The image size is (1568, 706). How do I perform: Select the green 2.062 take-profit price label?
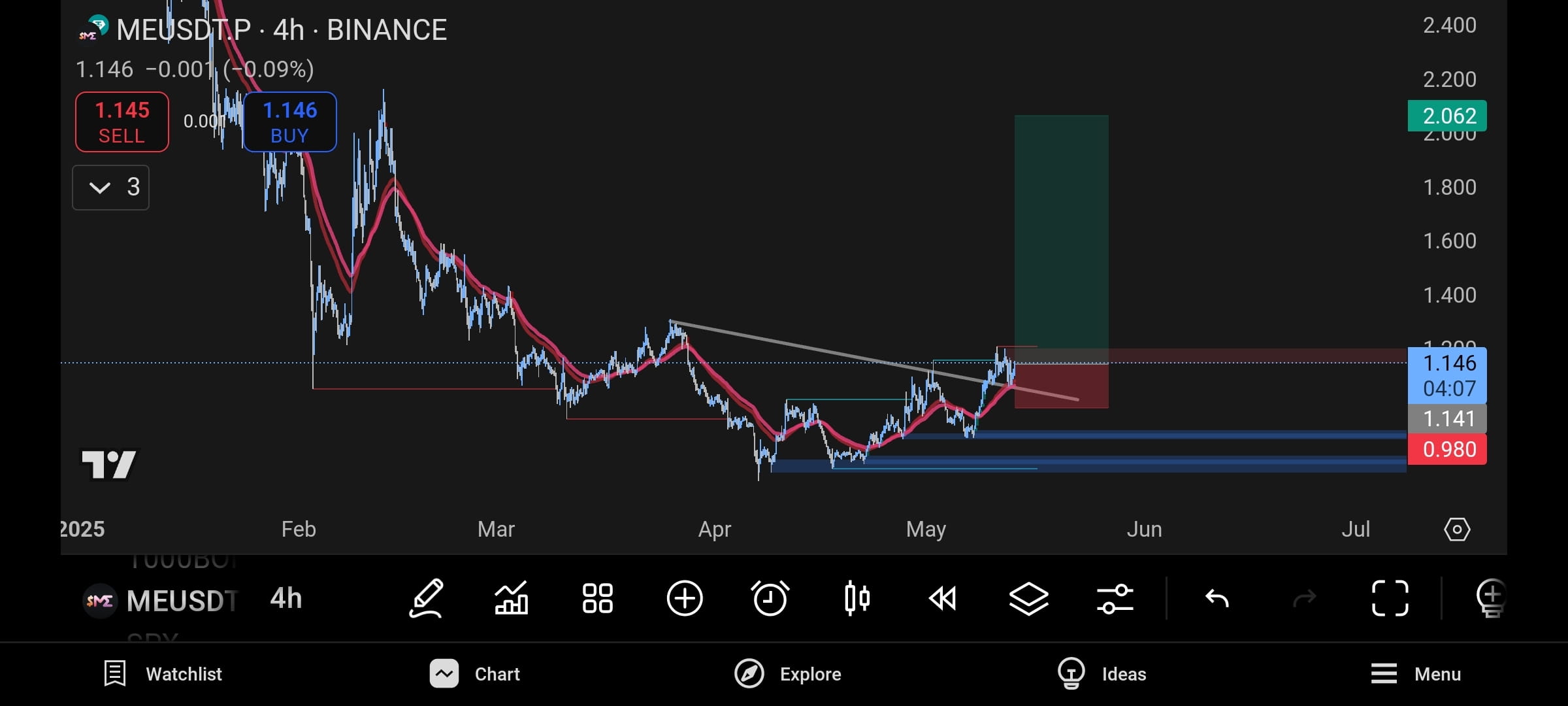(1447, 116)
